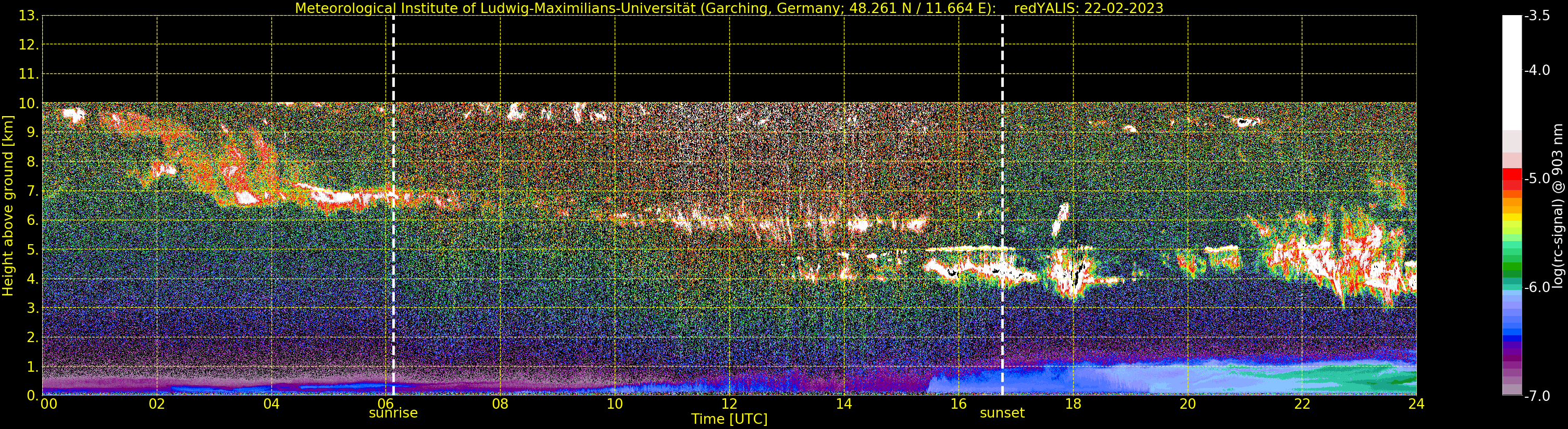
Task: Click time axis tick label '08'
Action: point(500,404)
